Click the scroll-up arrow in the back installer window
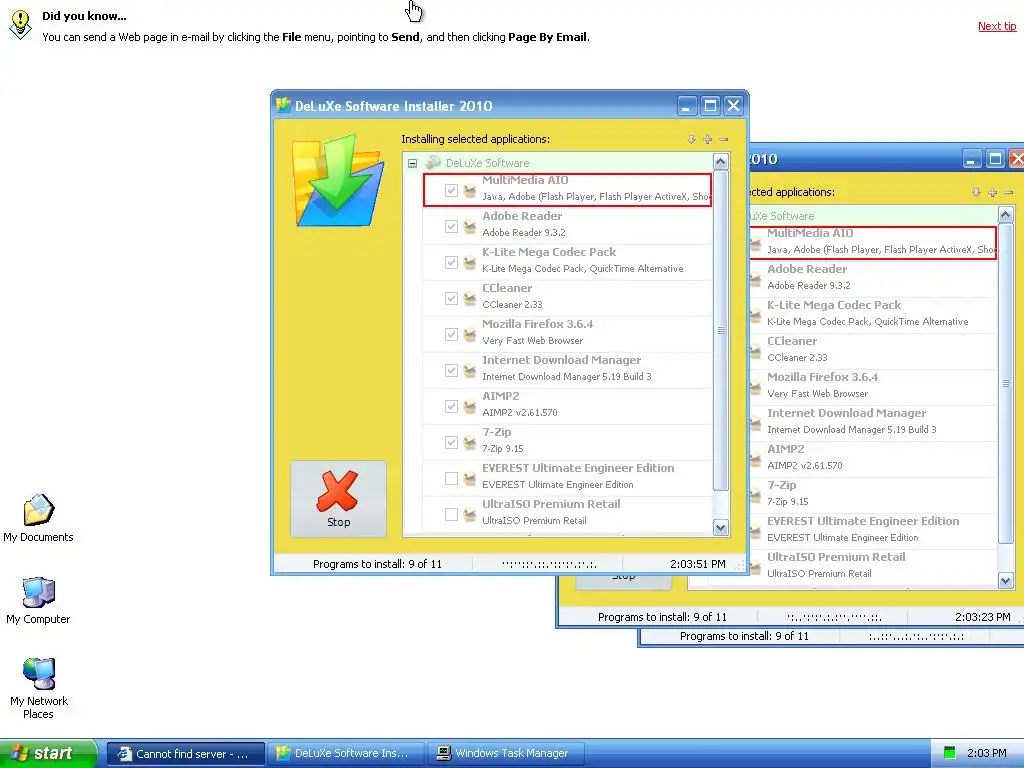 coord(1006,214)
